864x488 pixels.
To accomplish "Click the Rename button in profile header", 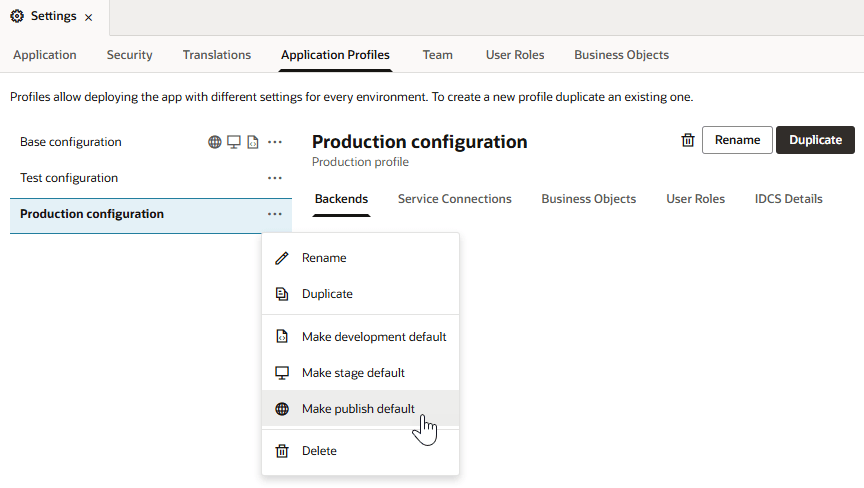I will pos(737,140).
